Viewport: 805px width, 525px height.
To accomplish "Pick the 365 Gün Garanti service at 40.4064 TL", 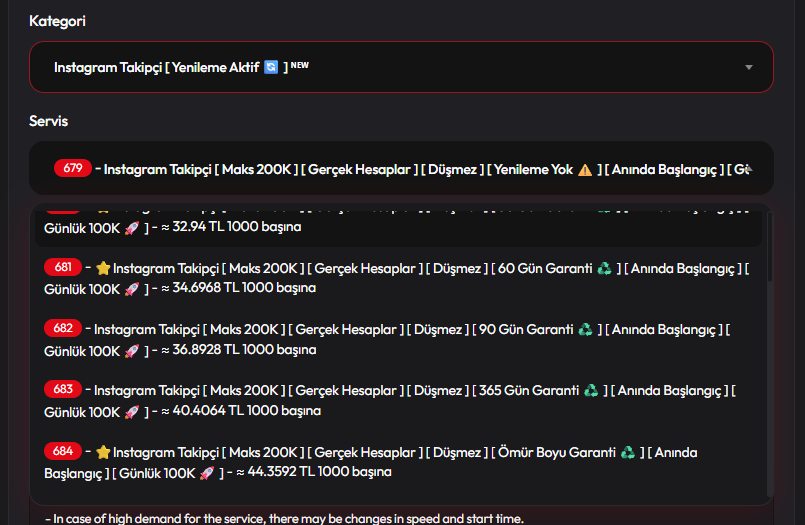I will click(400, 400).
